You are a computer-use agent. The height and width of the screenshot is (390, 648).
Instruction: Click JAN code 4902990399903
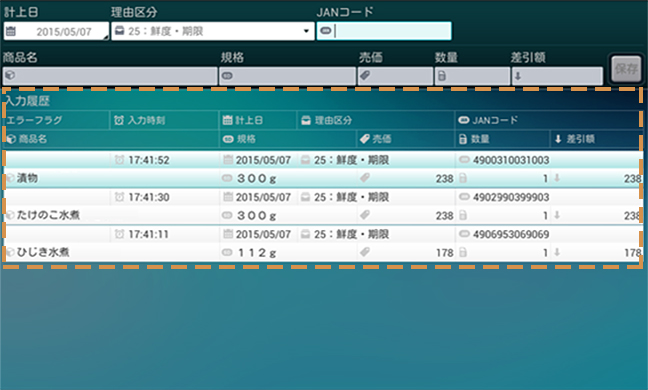point(511,197)
